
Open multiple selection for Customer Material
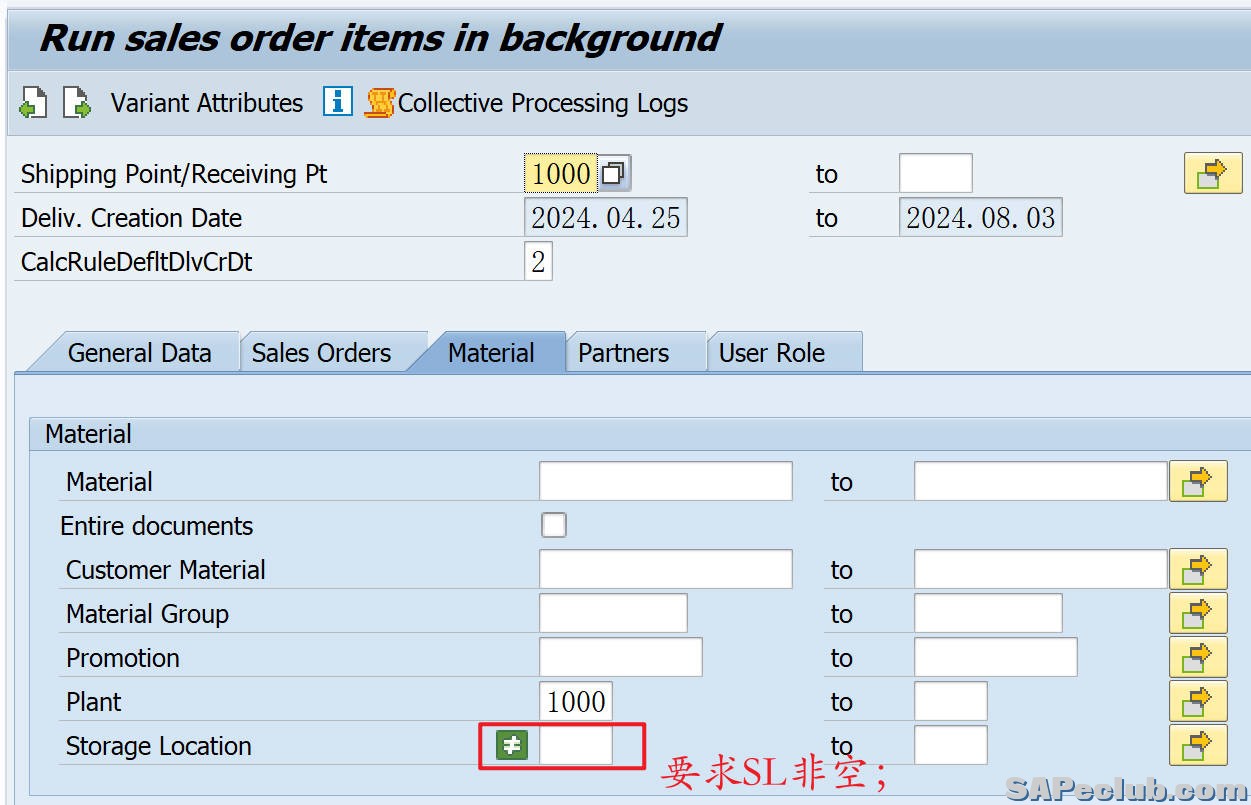pyautogui.click(x=1197, y=570)
